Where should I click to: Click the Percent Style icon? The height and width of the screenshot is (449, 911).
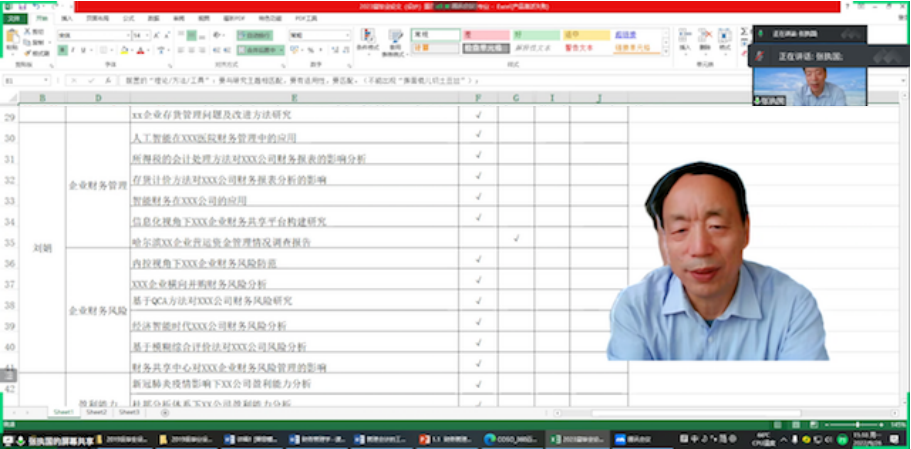click(311, 51)
